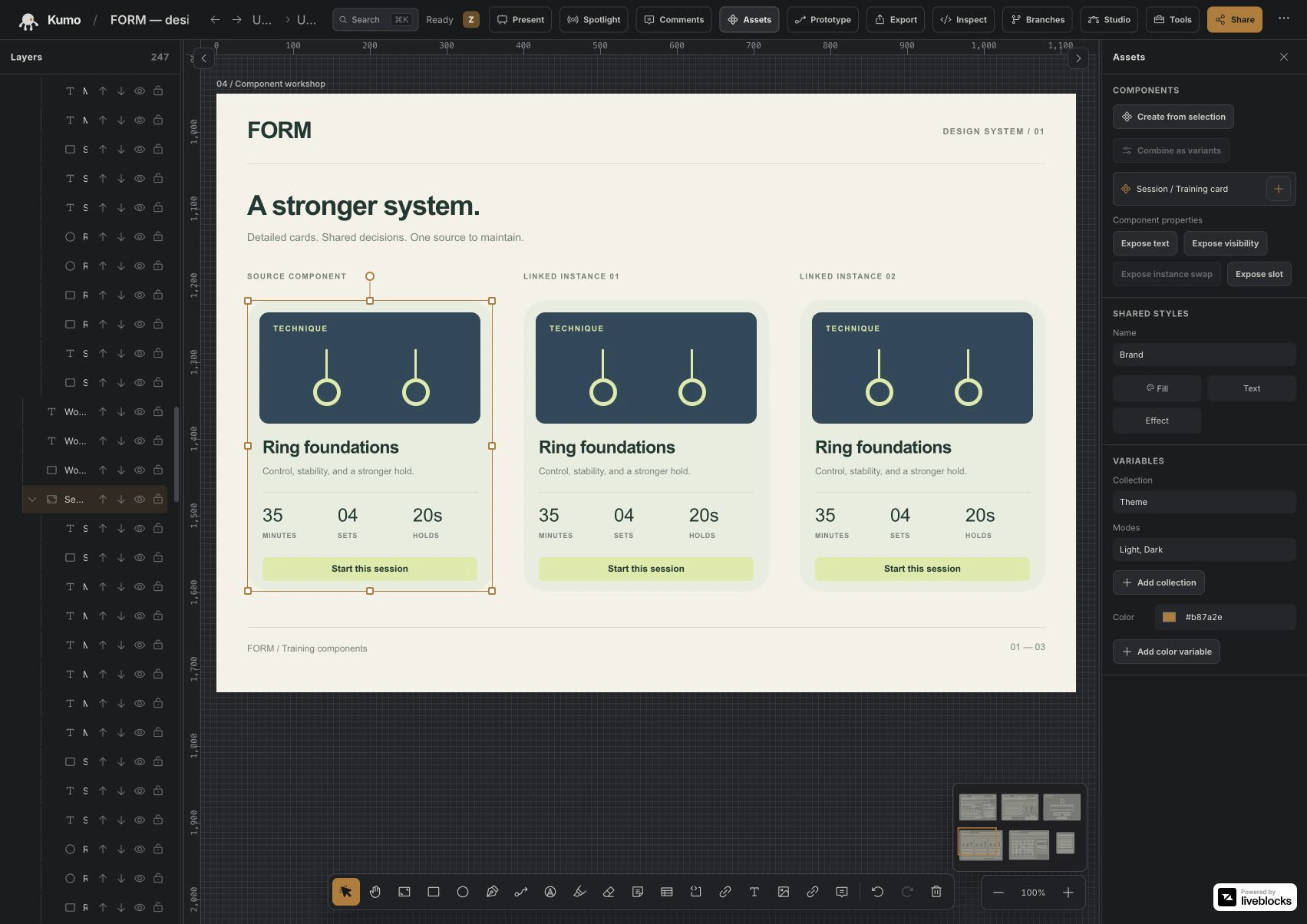1307x924 pixels.
Task: Click the Redo arrow
Action: tap(906, 892)
